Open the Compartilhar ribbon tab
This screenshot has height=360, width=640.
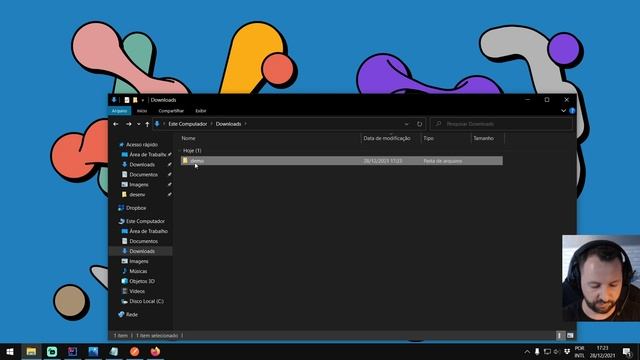[x=171, y=111]
